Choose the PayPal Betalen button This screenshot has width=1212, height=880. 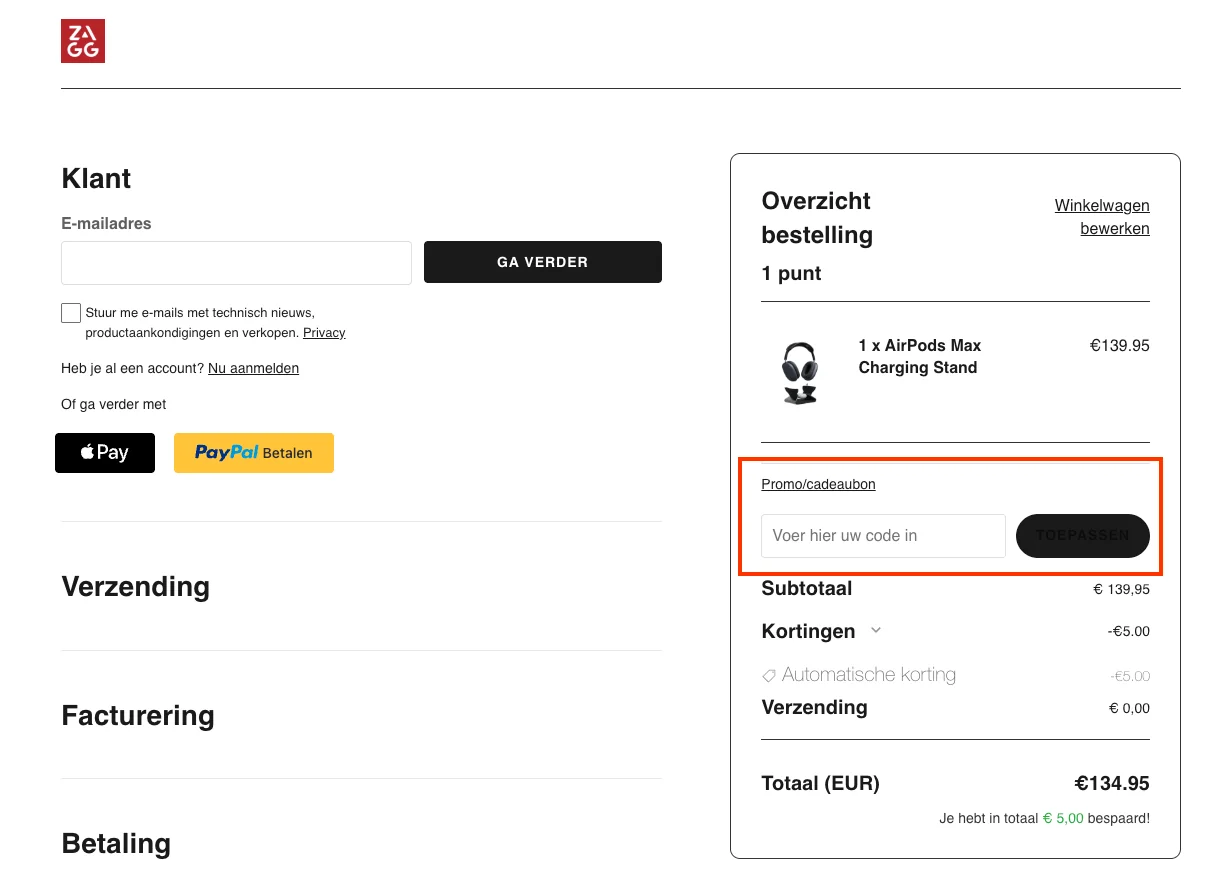pyautogui.click(x=254, y=453)
